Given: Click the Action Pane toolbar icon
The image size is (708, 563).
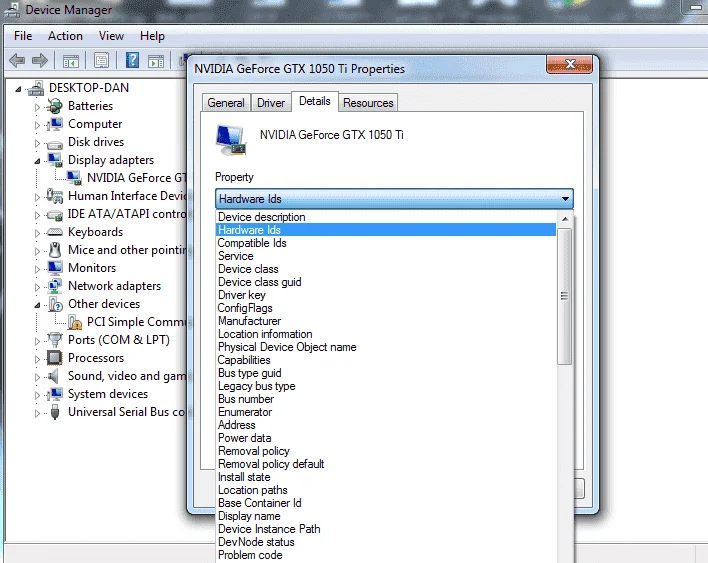Looking at the screenshot, I should pyautogui.click(x=156, y=60).
